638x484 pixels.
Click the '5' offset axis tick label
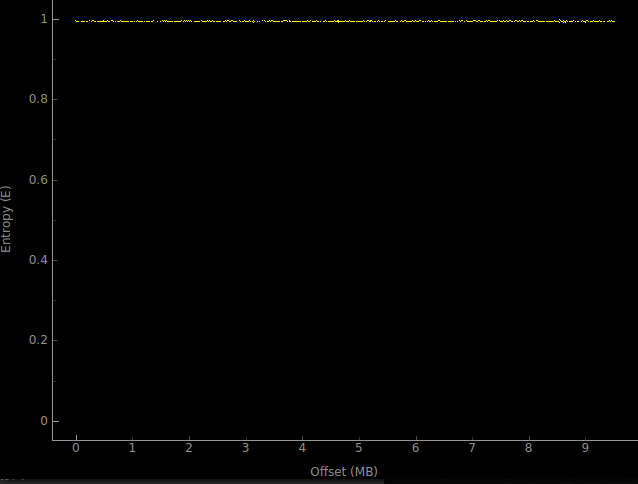(358, 448)
